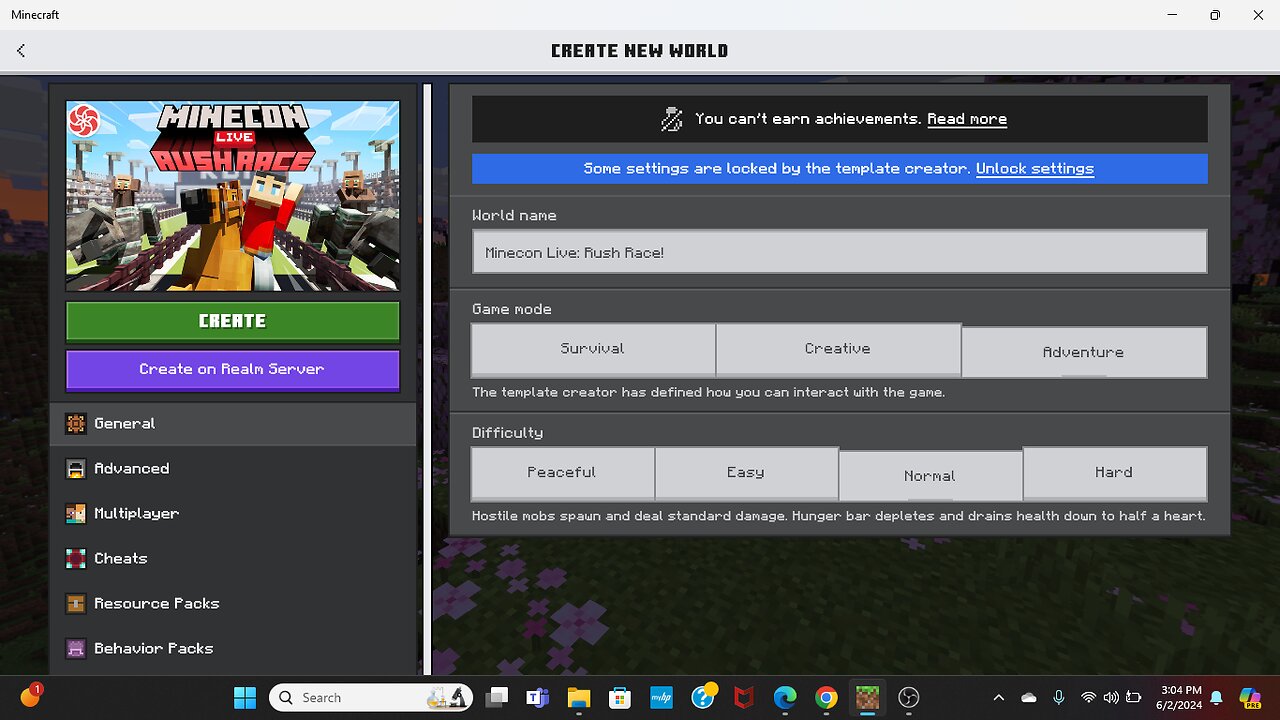Switch to the Multiplayer tab

pyautogui.click(x=233, y=513)
